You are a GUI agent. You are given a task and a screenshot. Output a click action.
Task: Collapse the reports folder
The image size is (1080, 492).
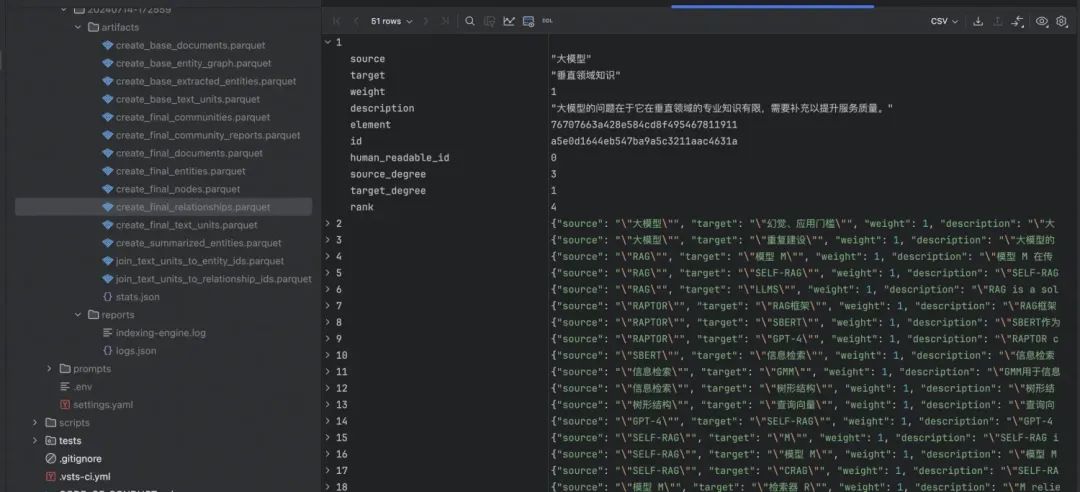pyautogui.click(x=78, y=315)
